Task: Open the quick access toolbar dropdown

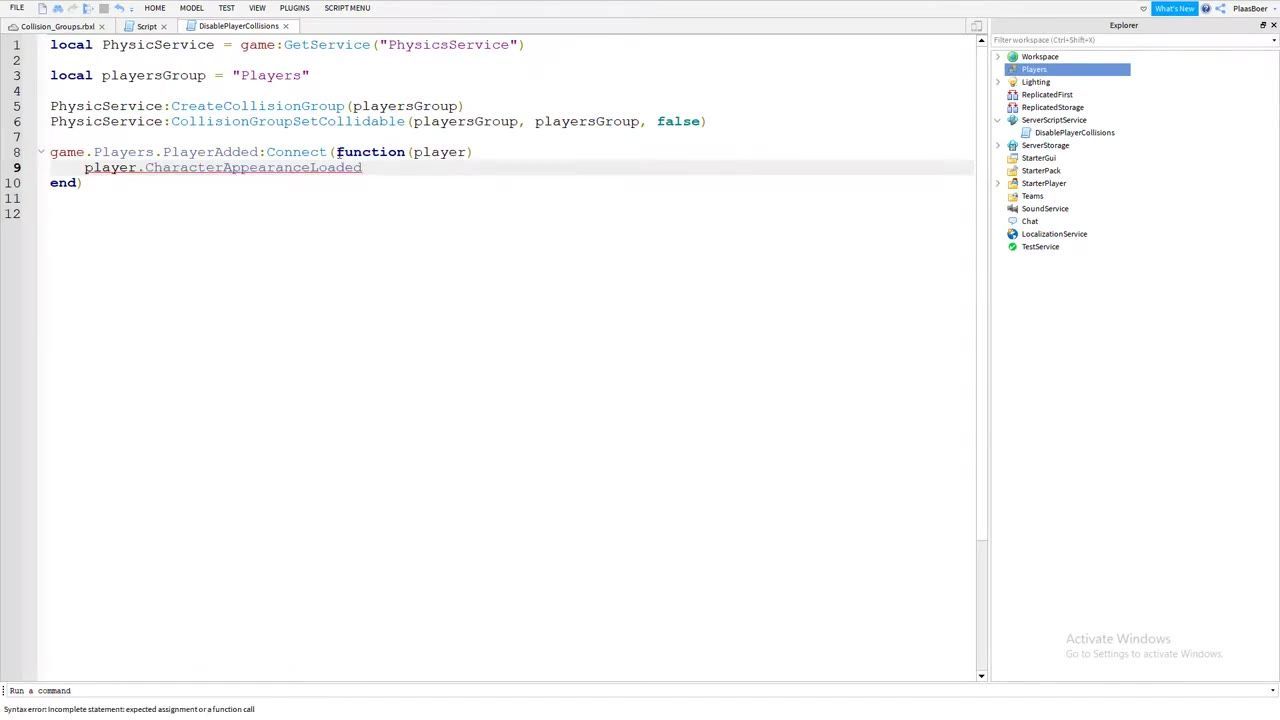Action: coord(131,9)
